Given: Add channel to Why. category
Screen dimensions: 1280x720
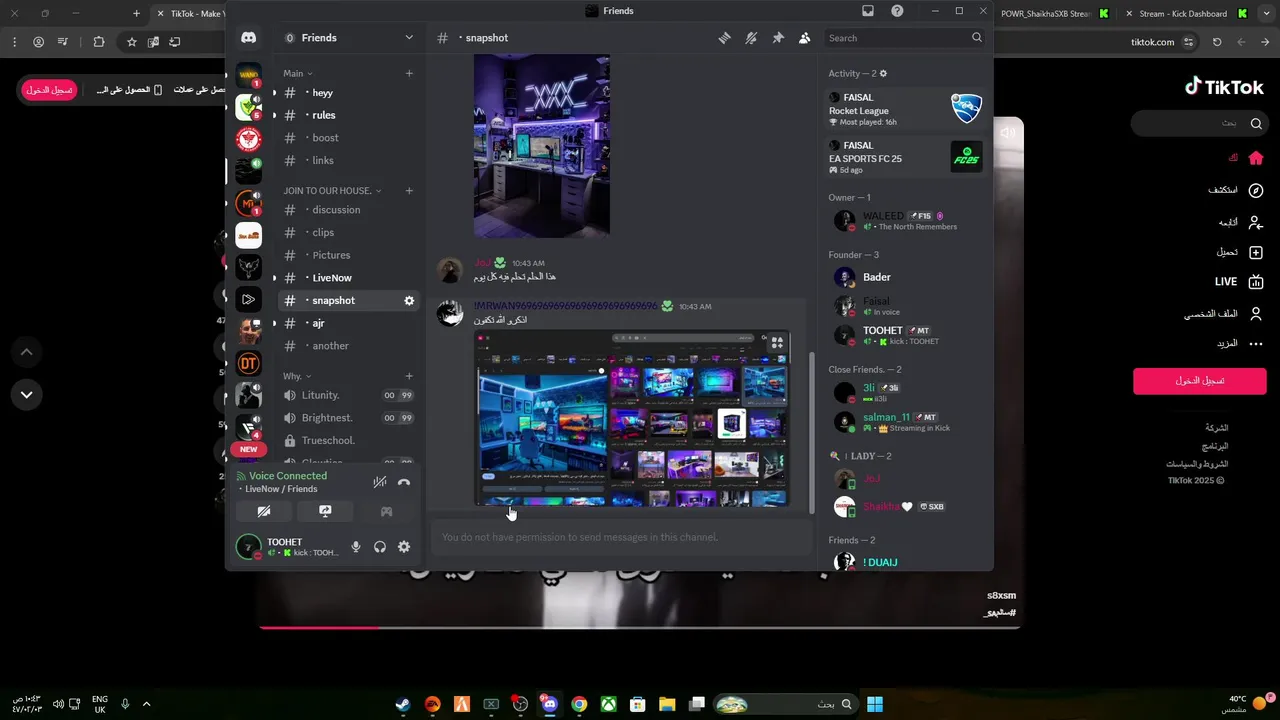Looking at the screenshot, I should point(409,376).
